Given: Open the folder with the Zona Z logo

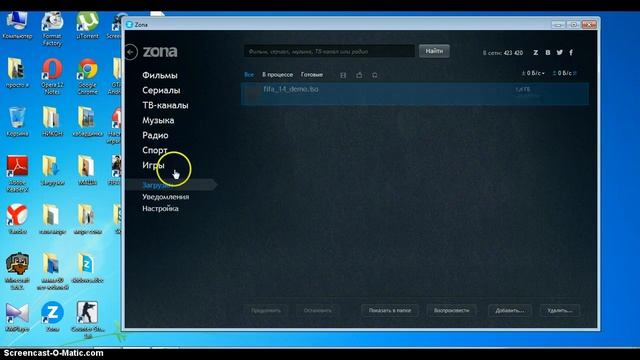Looking at the screenshot, I should [x=87, y=269].
